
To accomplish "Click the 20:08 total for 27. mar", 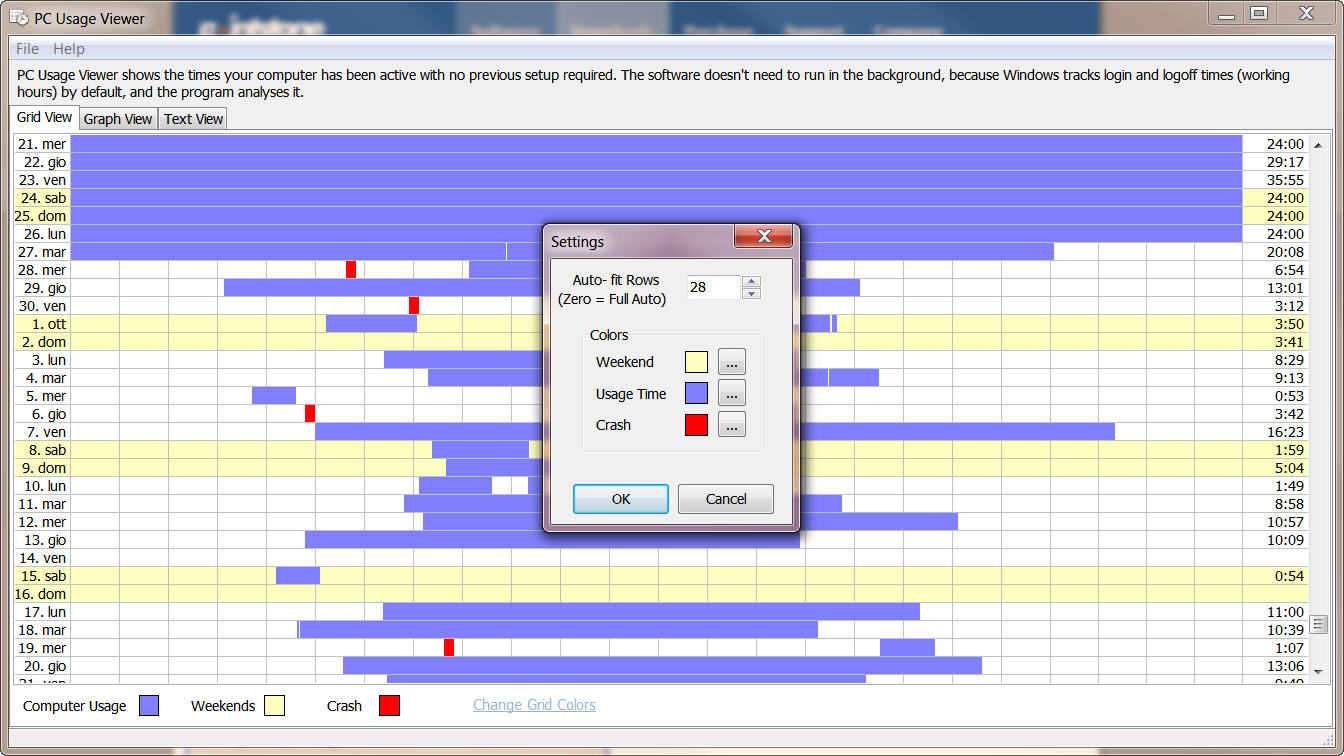I will click(x=1285, y=252).
